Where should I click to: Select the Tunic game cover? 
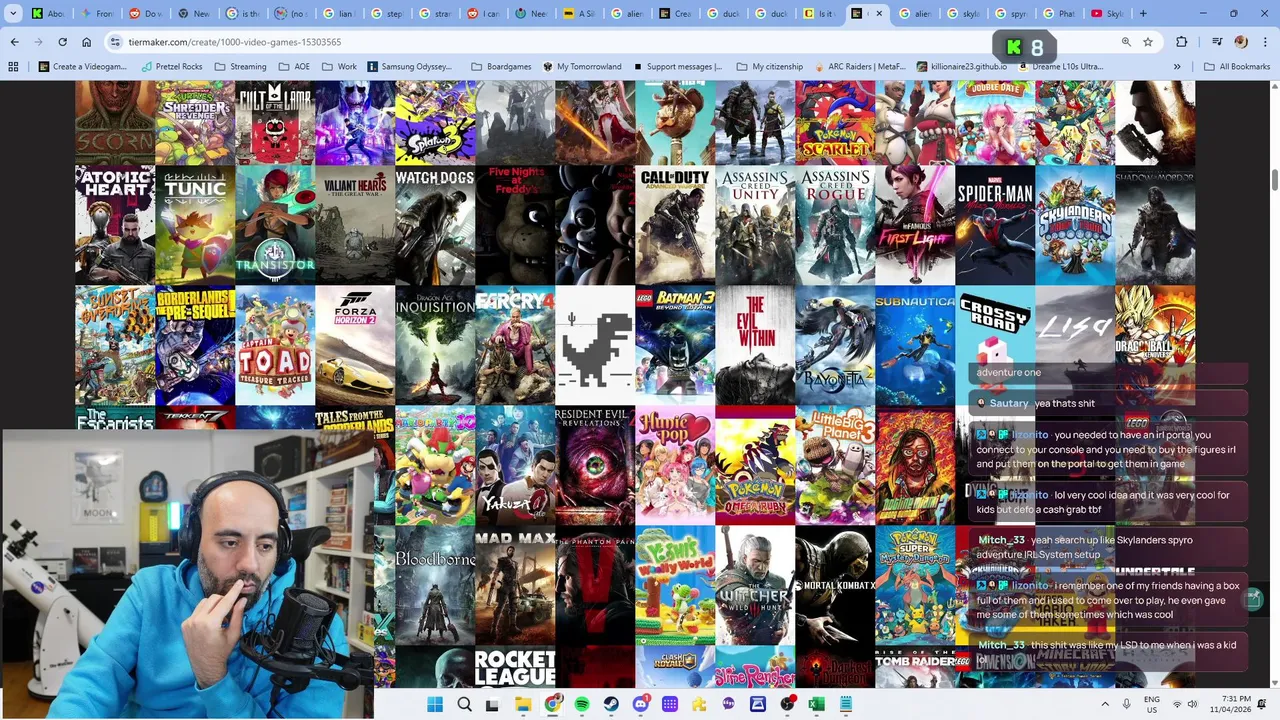pos(195,225)
